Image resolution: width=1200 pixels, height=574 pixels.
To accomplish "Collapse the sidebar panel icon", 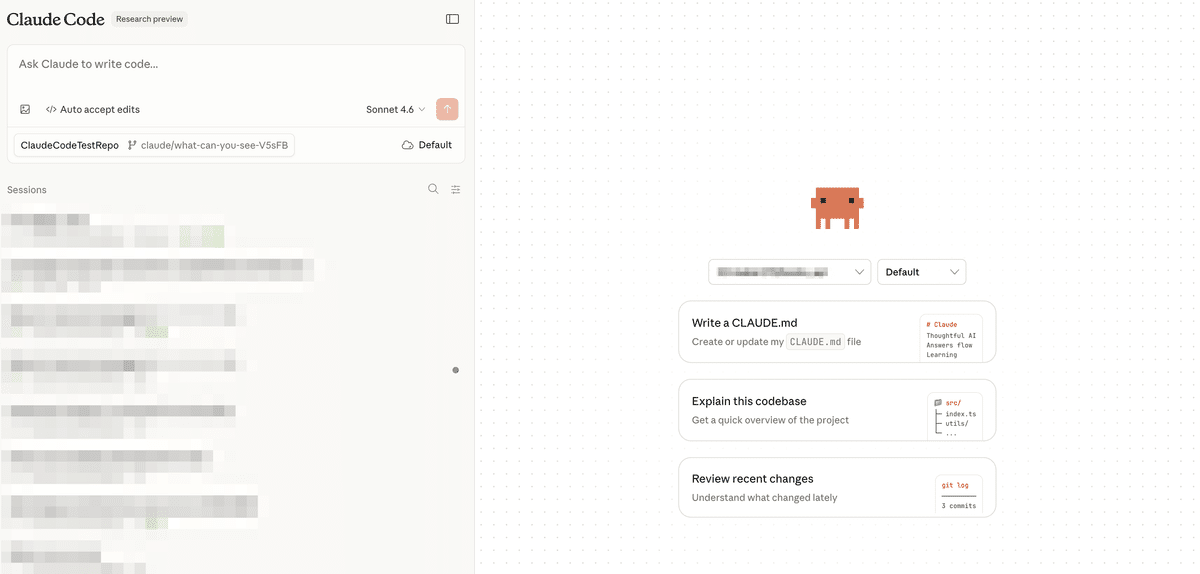I will pyautogui.click(x=452, y=19).
